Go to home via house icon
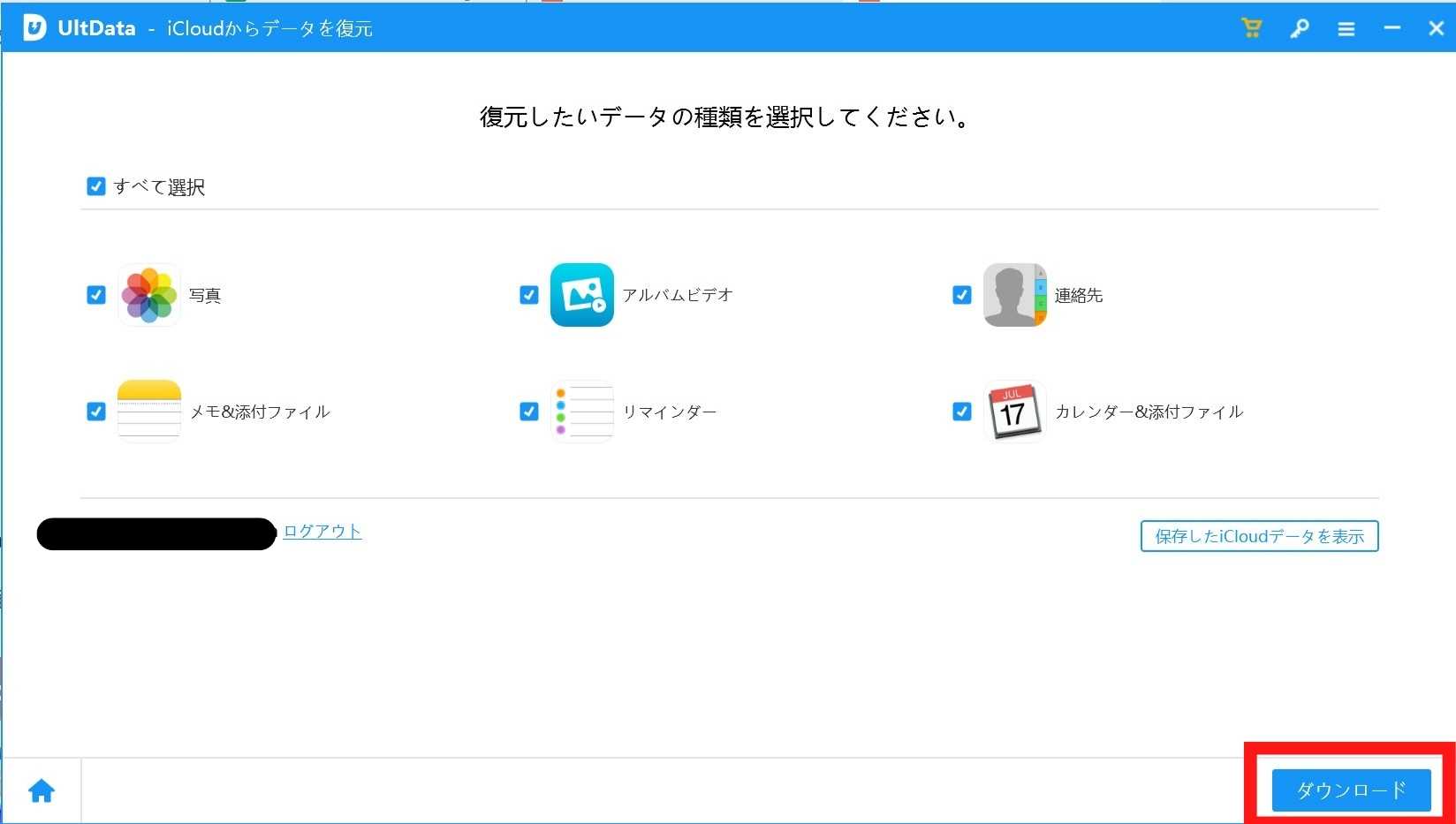The image size is (1456, 824). point(42,790)
